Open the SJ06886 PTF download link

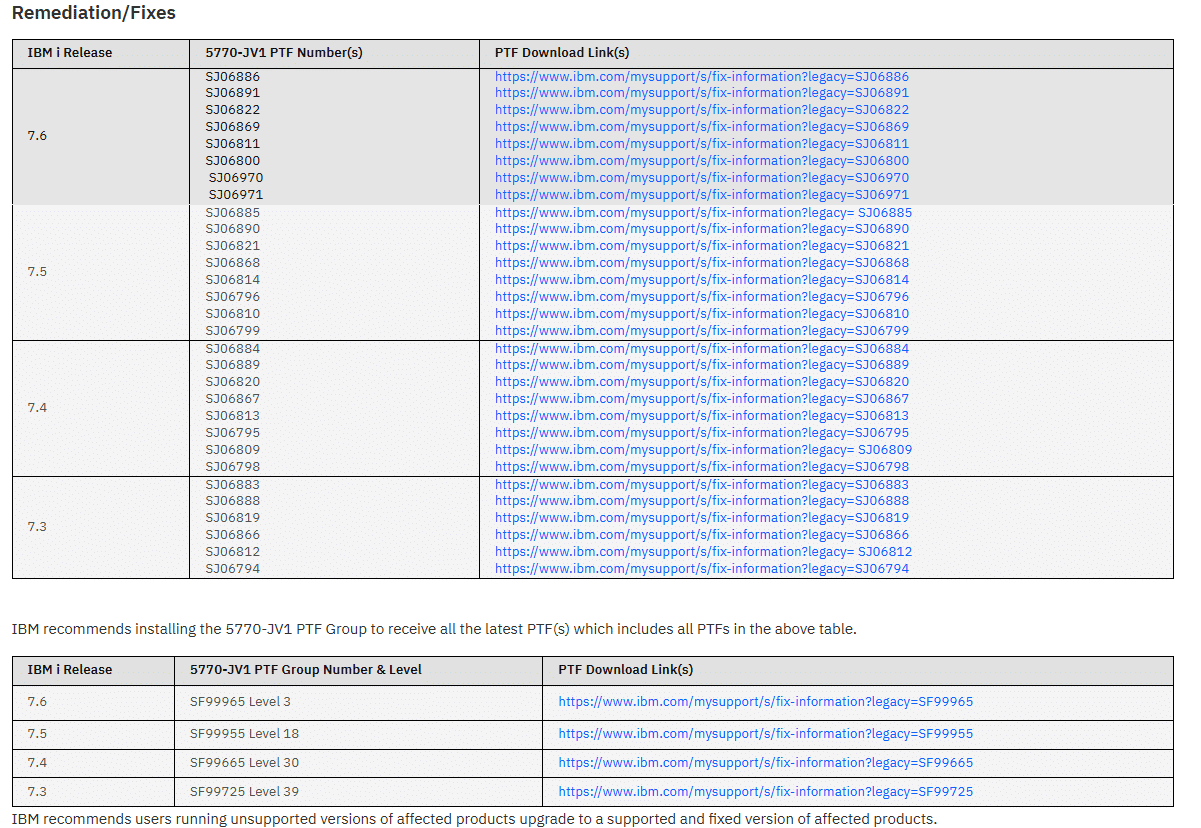click(701, 77)
